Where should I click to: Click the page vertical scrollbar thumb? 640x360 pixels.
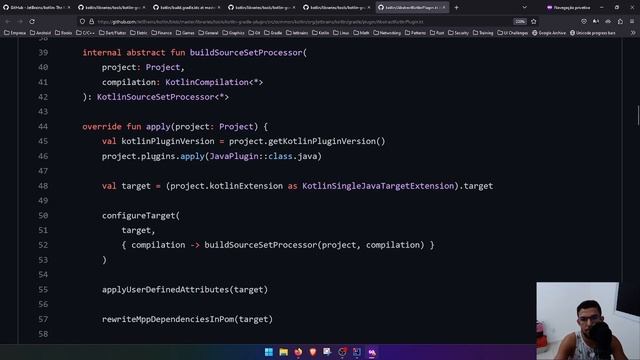(x=638, y=116)
